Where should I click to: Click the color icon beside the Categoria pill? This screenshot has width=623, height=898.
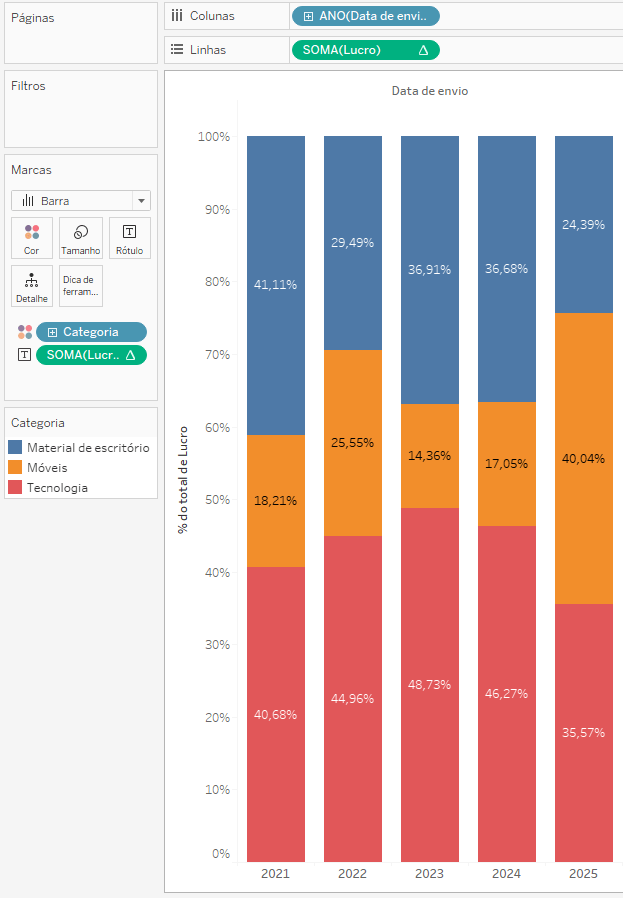click(x=25, y=332)
